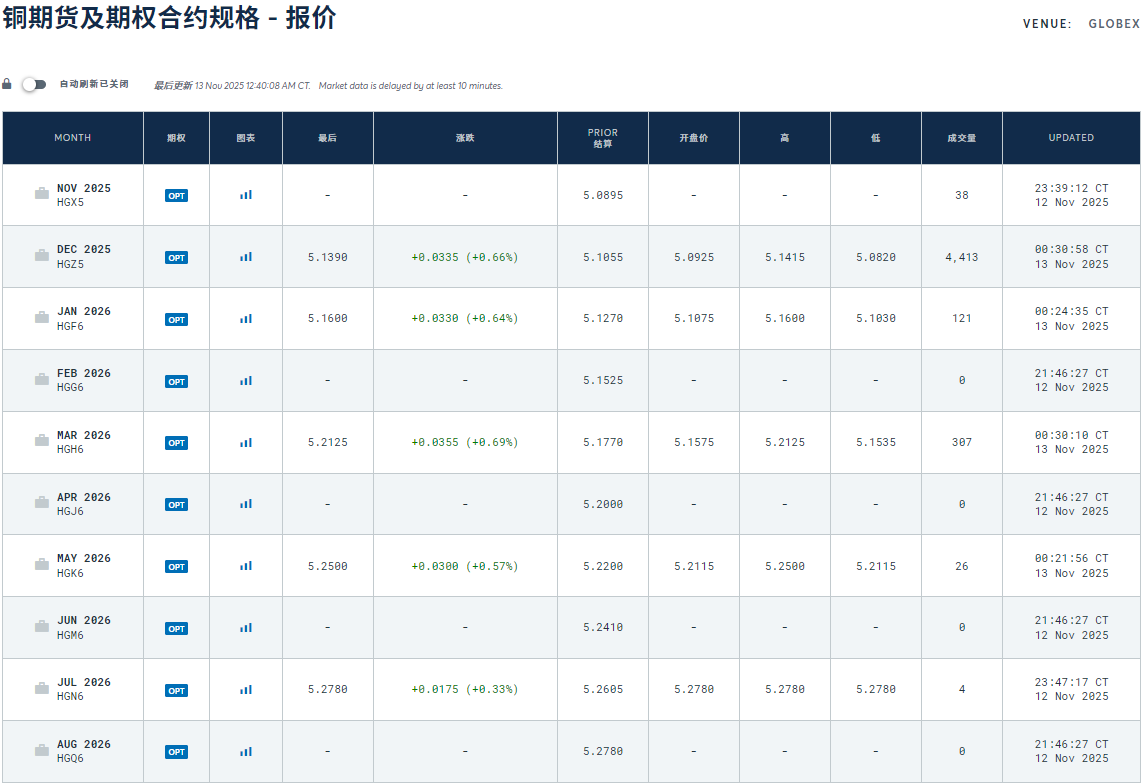Image resolution: width=1145 pixels, height=783 pixels.
Task: Click the 涨跌 change column header
Action: click(x=465, y=138)
